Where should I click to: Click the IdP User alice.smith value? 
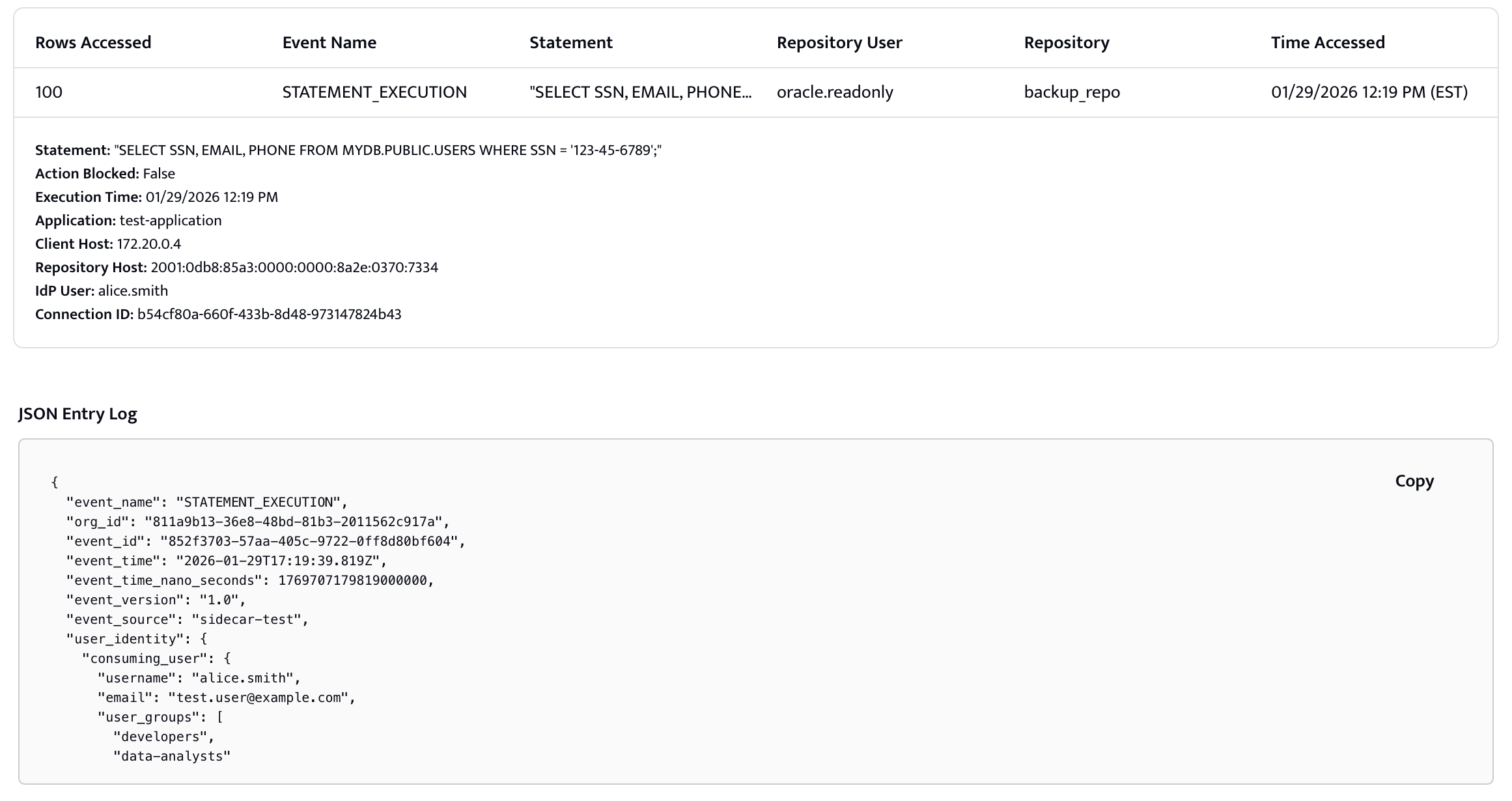[133, 291]
